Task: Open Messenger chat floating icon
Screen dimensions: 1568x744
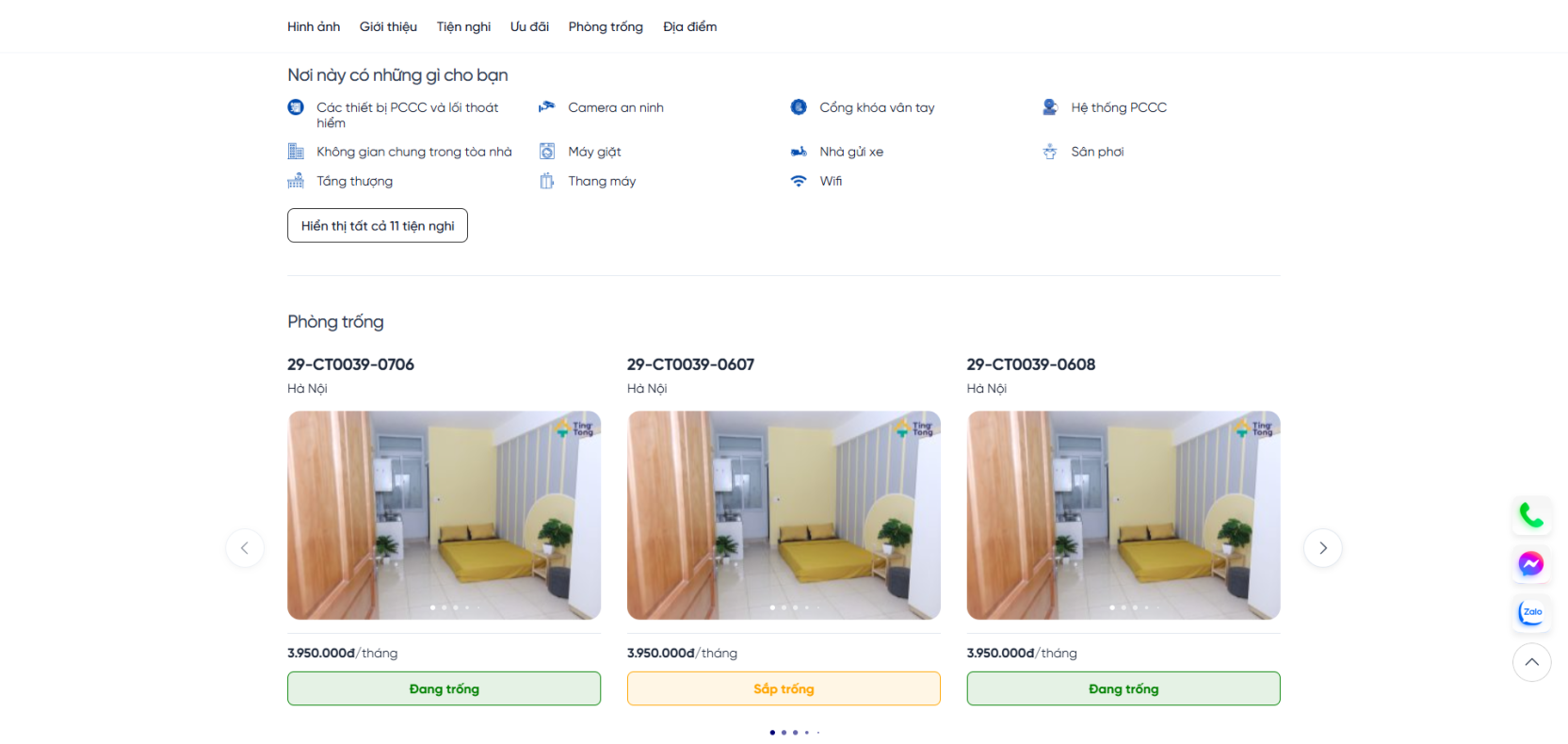Action: click(1531, 564)
